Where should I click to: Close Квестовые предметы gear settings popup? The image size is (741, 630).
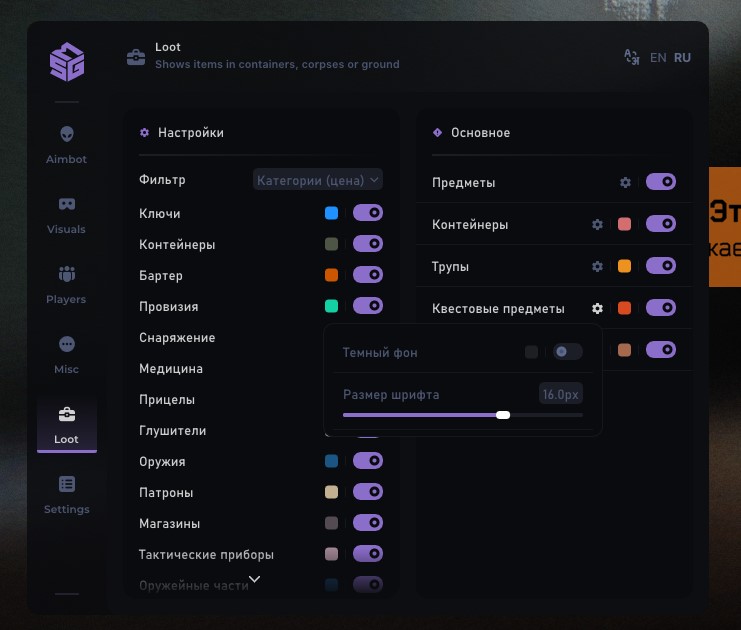coord(597,309)
